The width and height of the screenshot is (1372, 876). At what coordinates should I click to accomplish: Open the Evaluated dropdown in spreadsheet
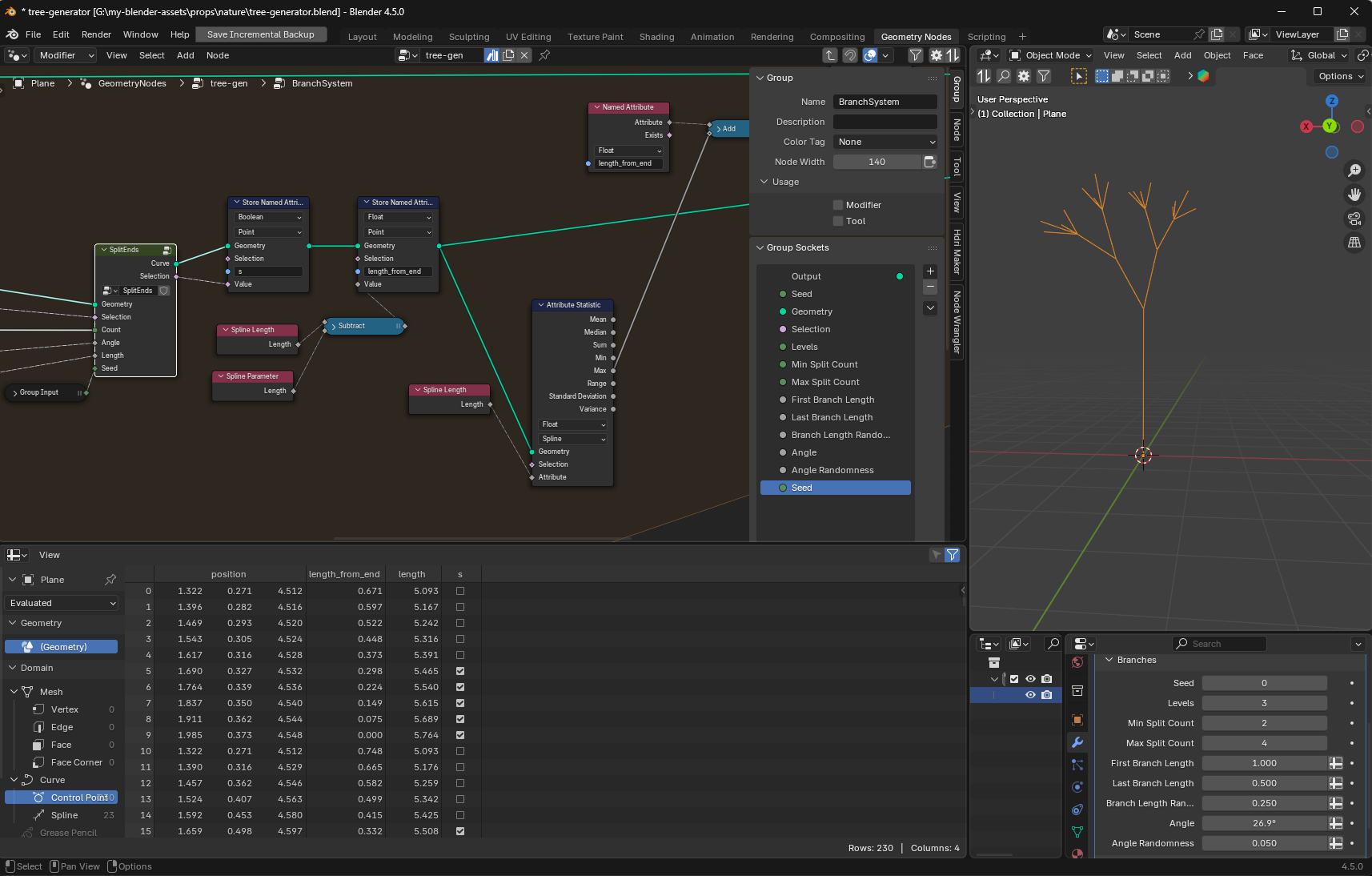coord(62,603)
